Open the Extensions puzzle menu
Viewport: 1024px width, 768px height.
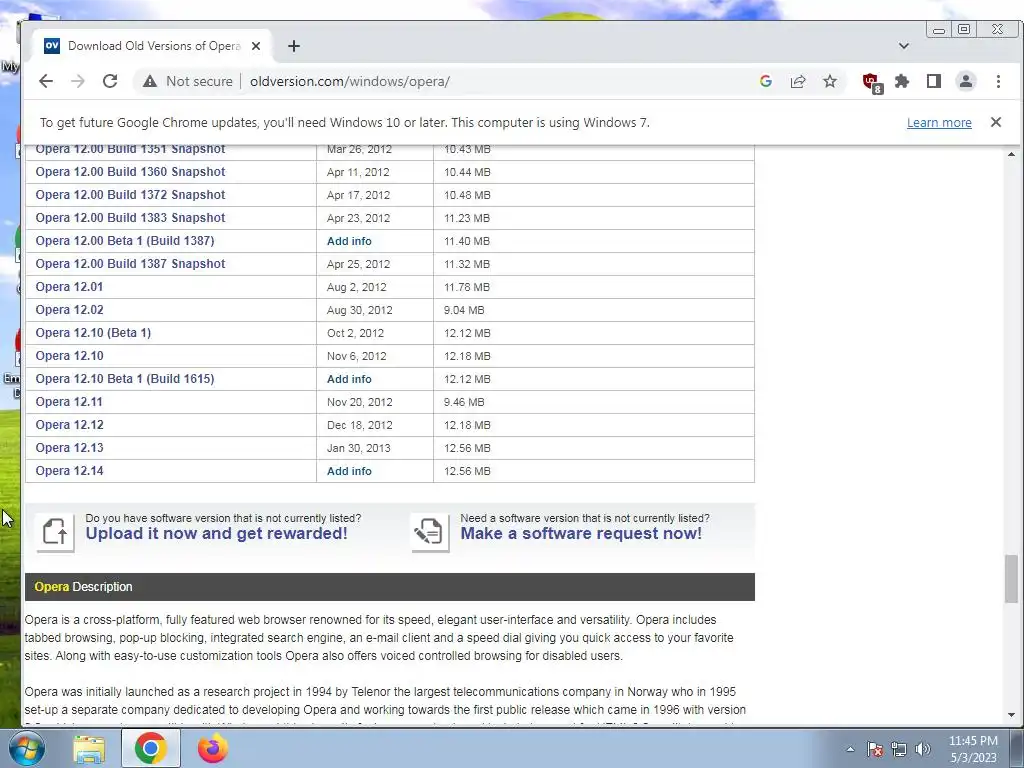[902, 81]
